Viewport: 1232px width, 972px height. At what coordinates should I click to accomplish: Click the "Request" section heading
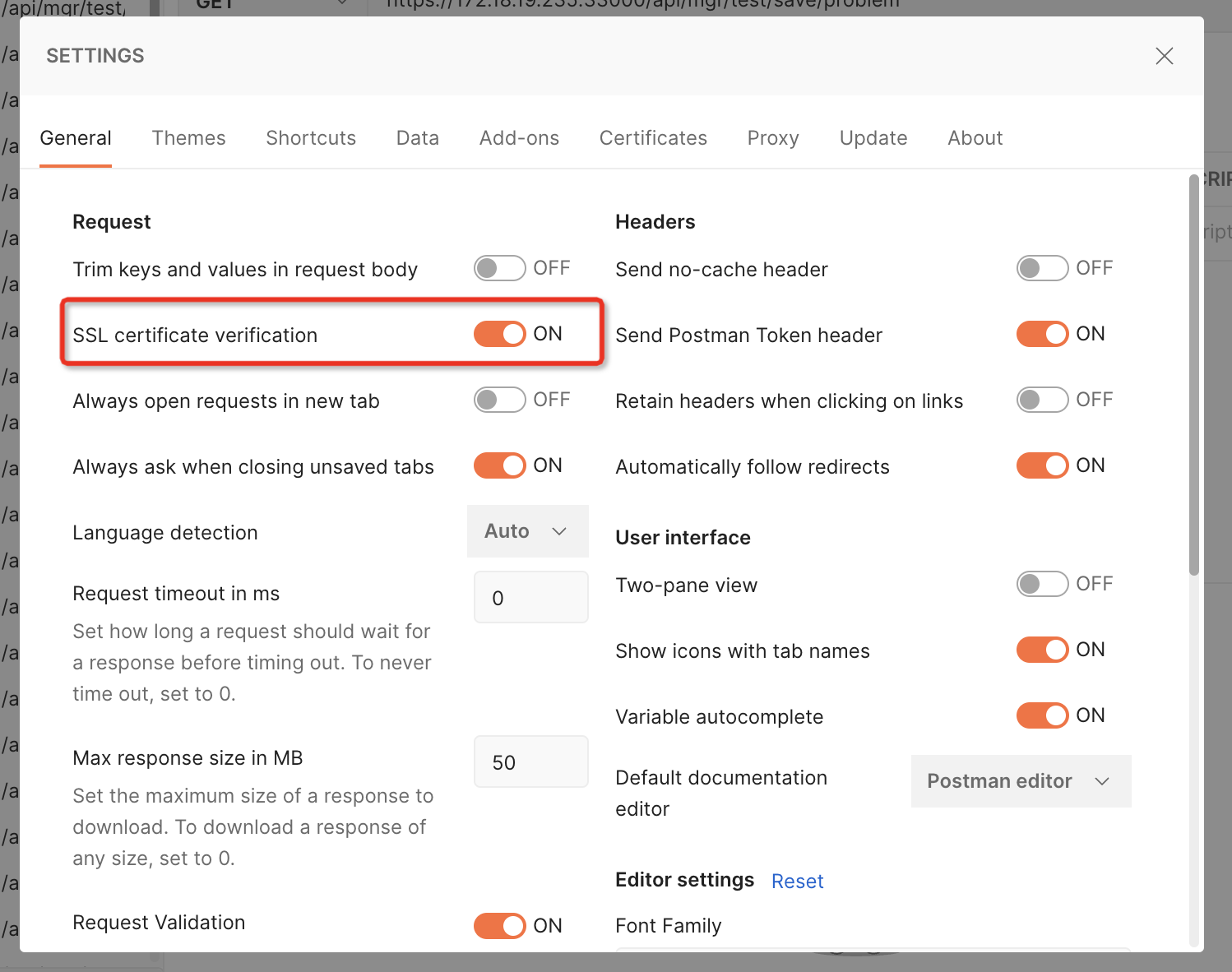point(112,222)
